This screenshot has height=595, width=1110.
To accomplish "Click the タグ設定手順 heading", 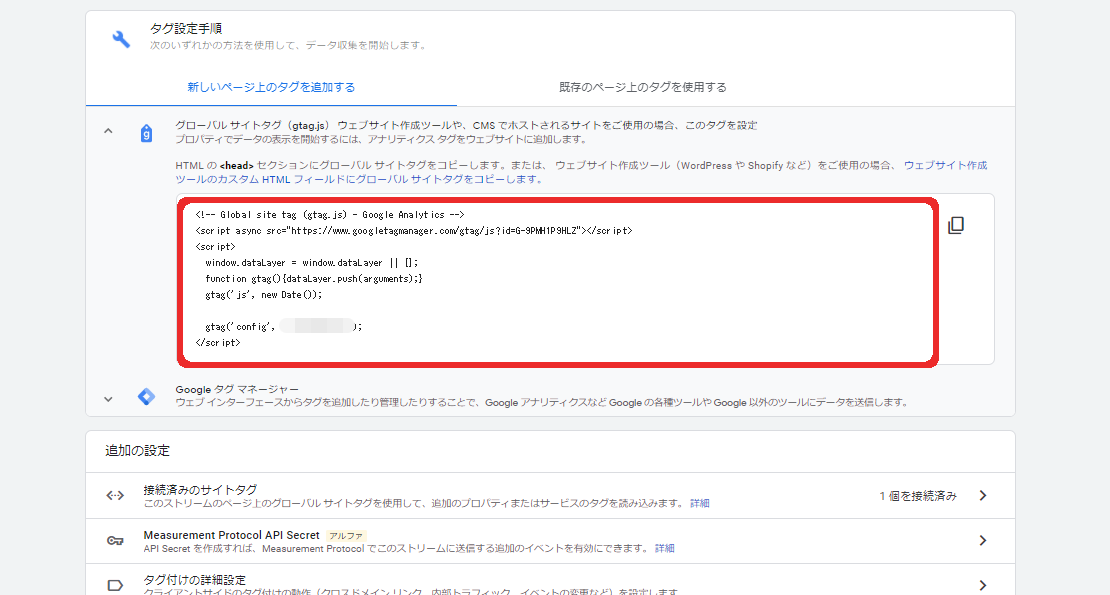I will click(186, 28).
